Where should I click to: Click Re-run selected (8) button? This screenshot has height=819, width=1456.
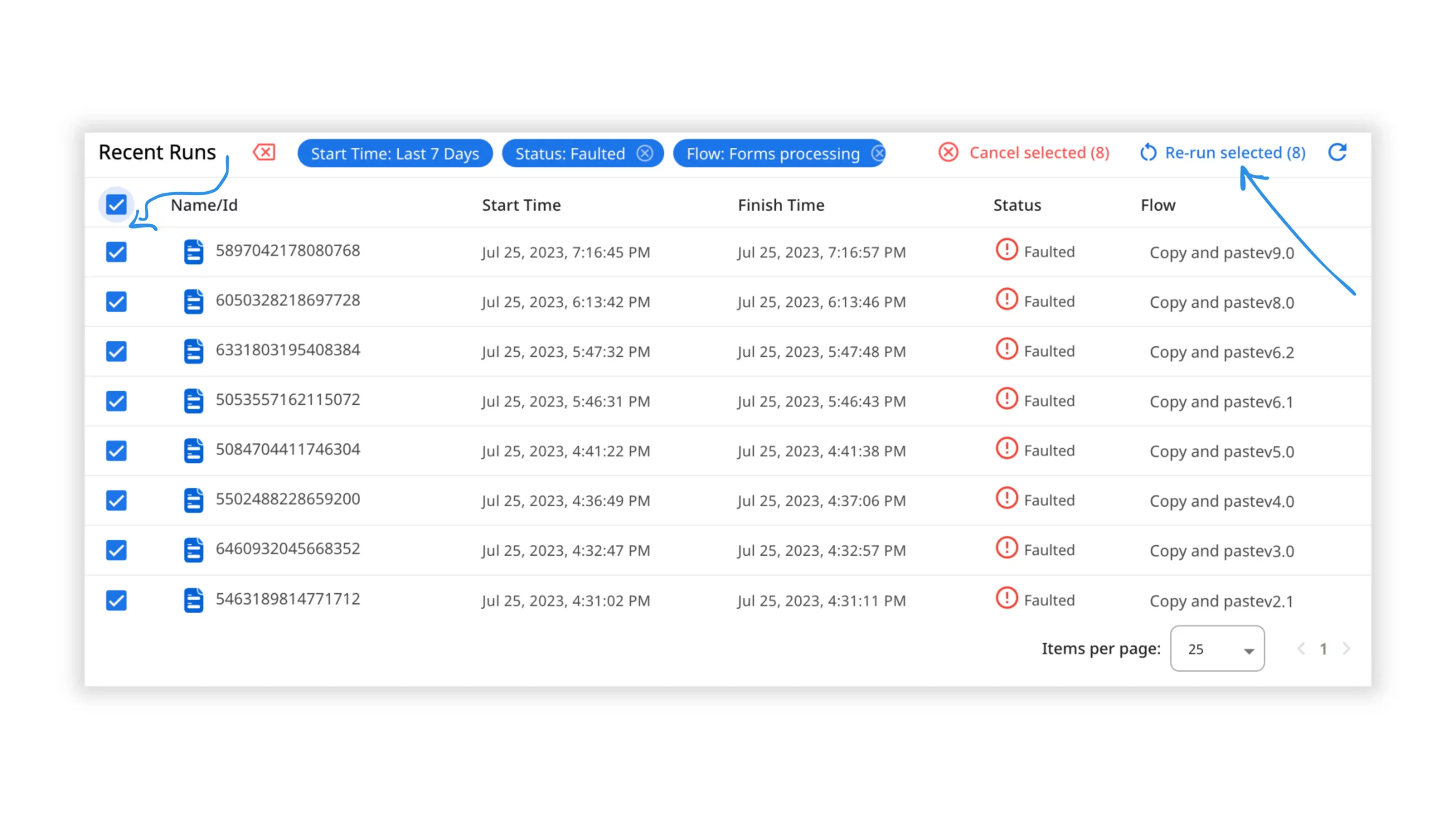coord(1223,152)
